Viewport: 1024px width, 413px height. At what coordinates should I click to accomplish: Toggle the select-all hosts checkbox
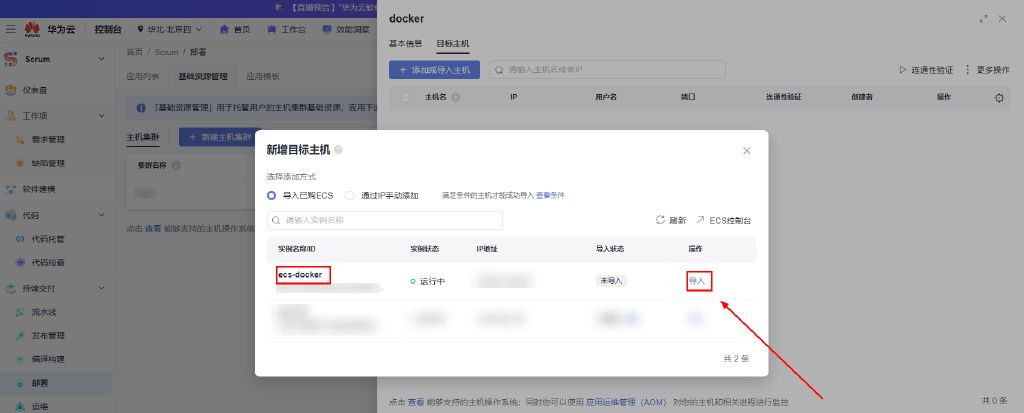pos(406,97)
